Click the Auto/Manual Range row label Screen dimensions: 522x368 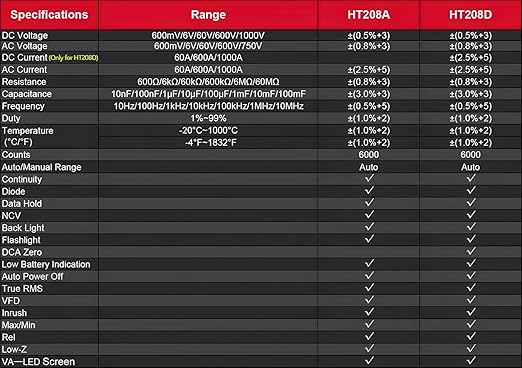point(41,167)
